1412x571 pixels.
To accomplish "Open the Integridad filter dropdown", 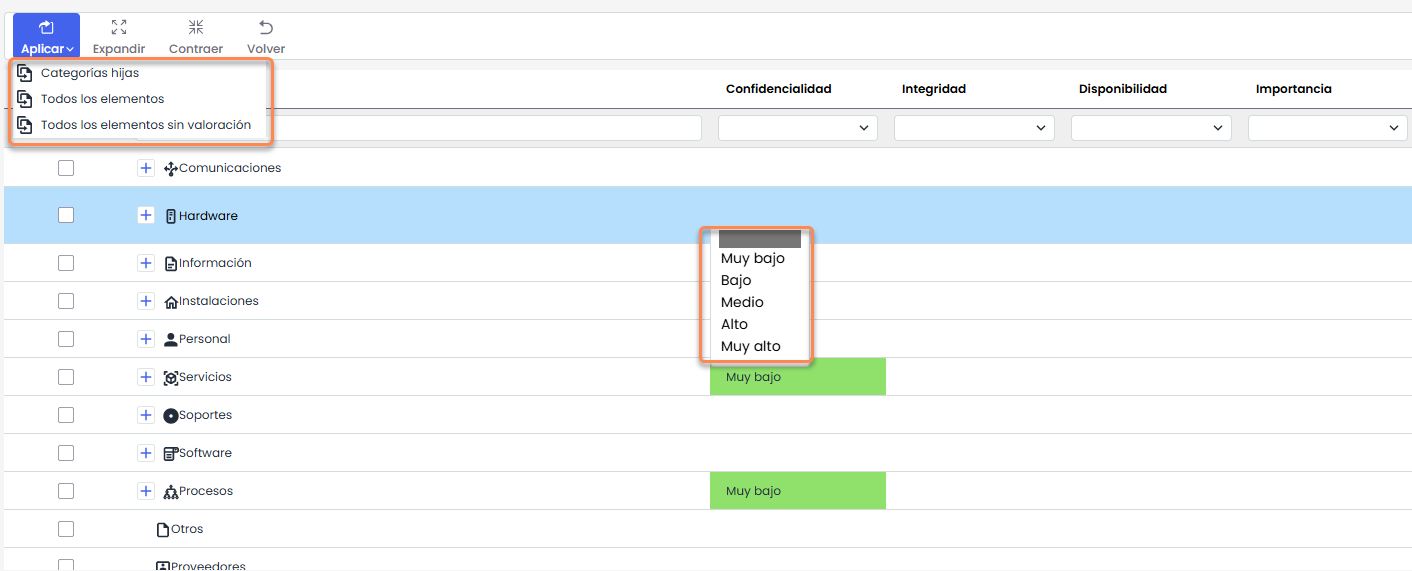I will tap(973, 128).
